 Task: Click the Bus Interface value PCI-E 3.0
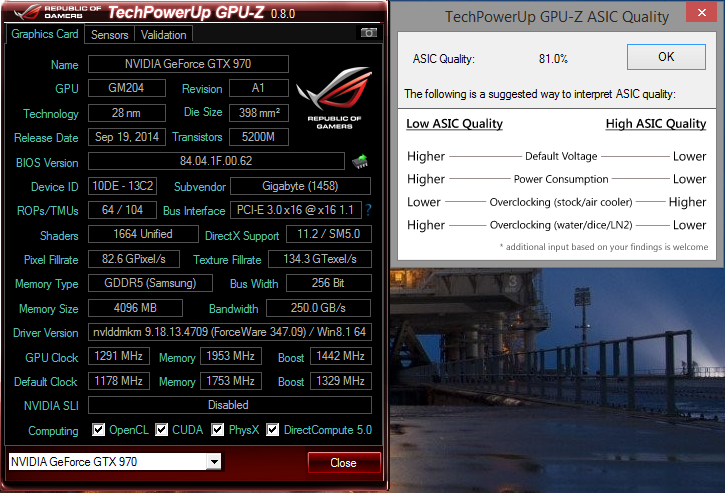tap(295, 210)
